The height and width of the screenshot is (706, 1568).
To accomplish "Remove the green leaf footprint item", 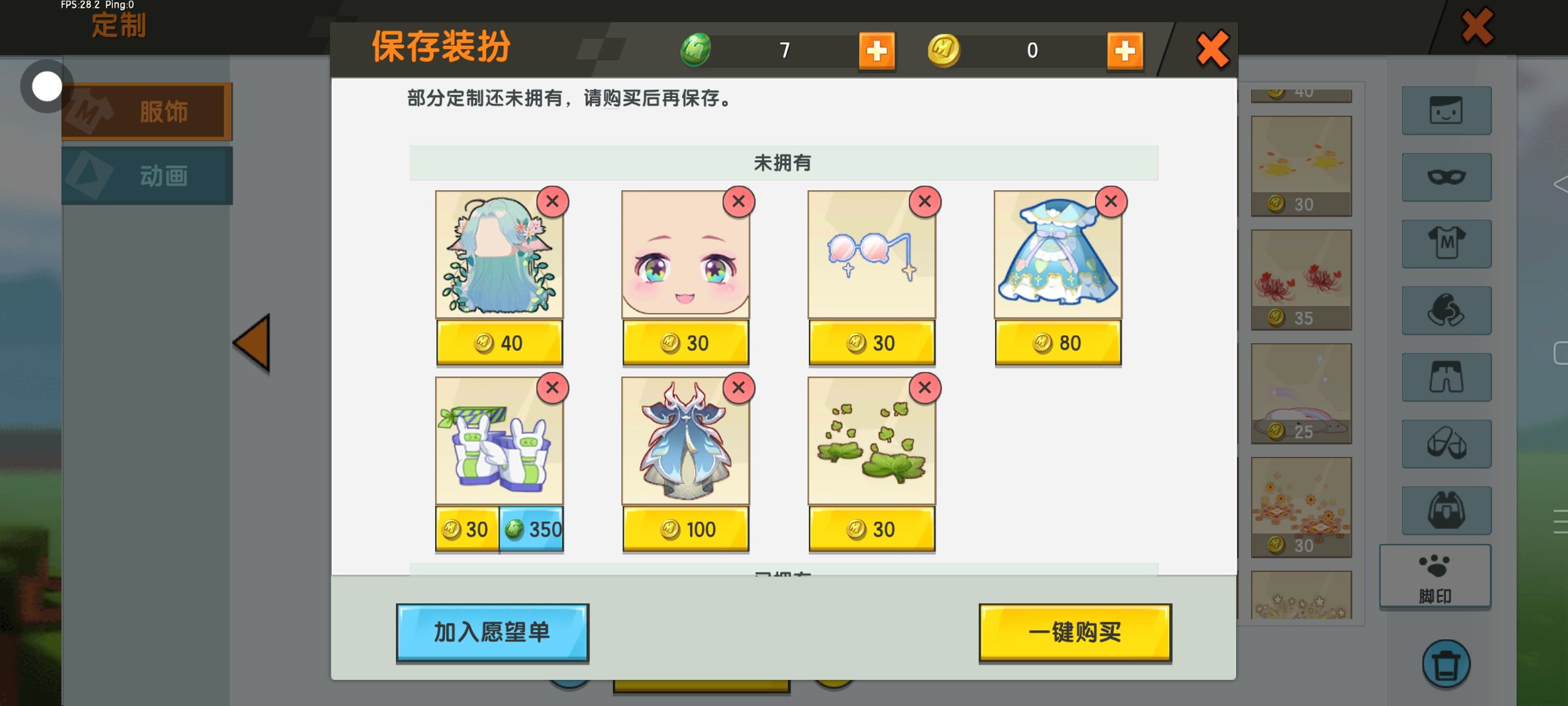I will click(925, 388).
